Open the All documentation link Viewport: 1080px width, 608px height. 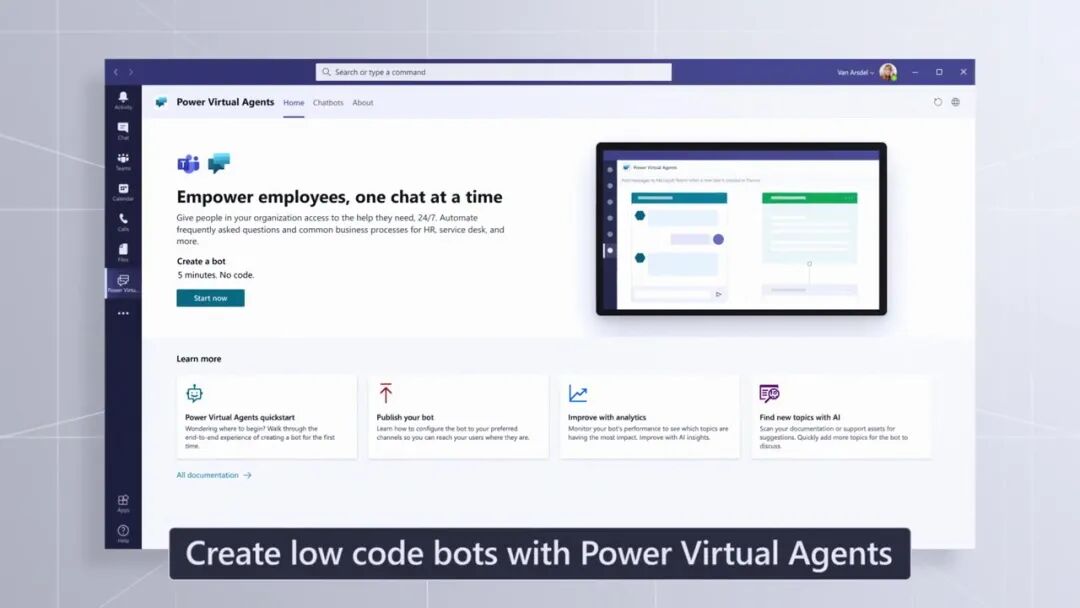(x=214, y=475)
